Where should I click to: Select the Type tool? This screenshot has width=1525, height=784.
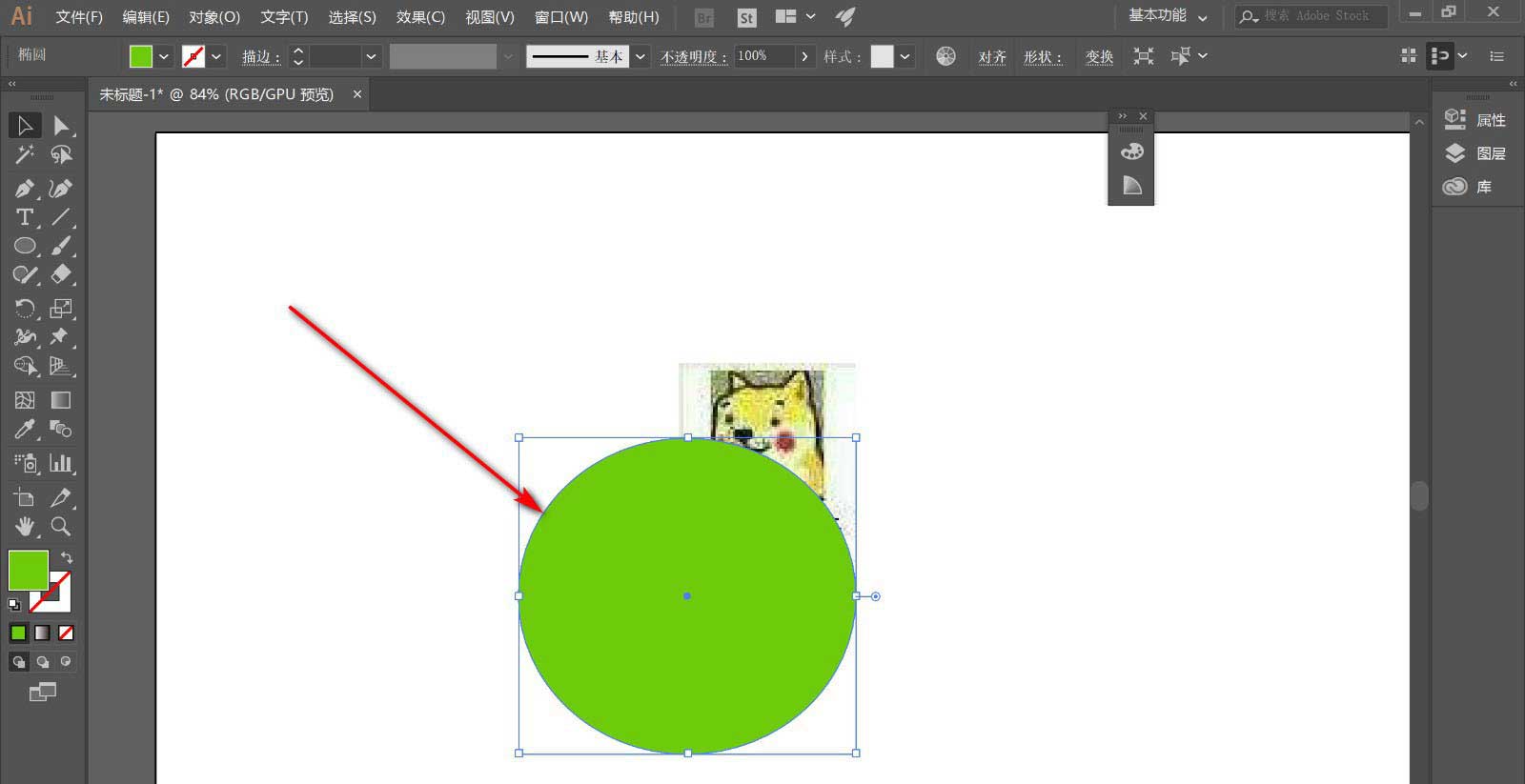click(25, 217)
